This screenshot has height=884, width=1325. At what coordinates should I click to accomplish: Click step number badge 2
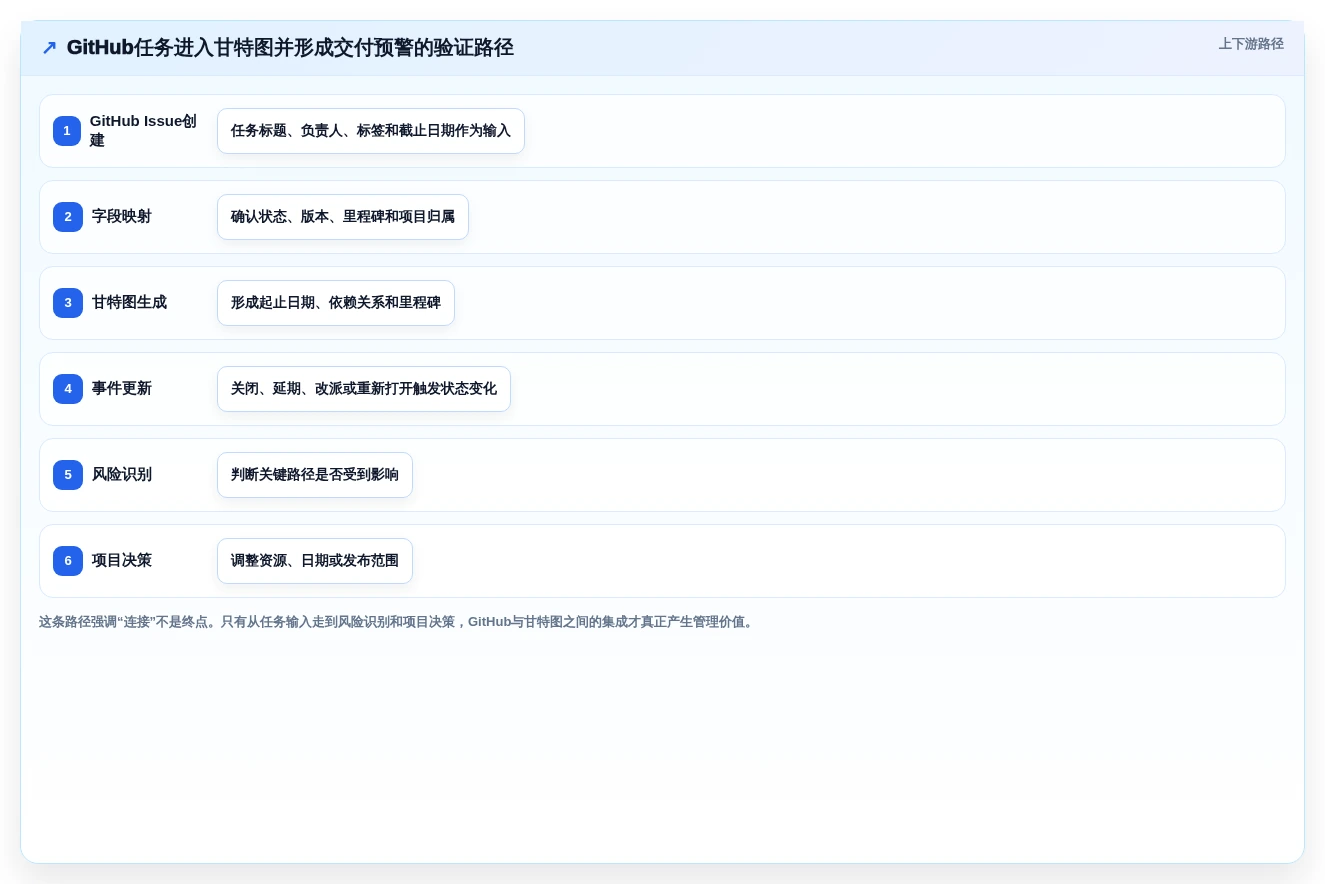click(68, 217)
